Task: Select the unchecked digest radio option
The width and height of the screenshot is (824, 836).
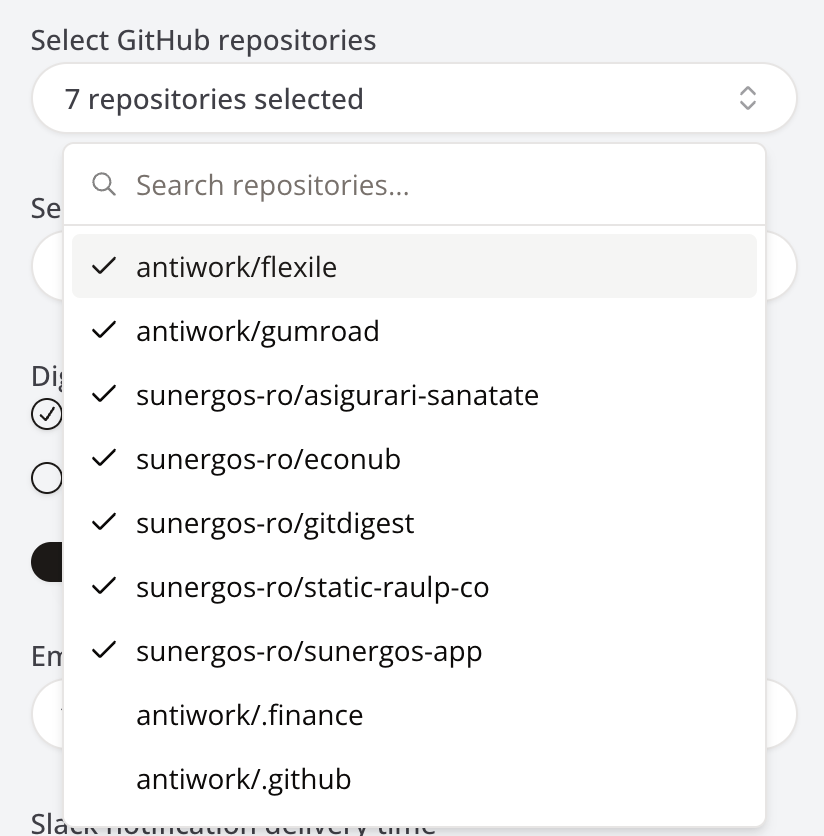Action: tap(46, 479)
